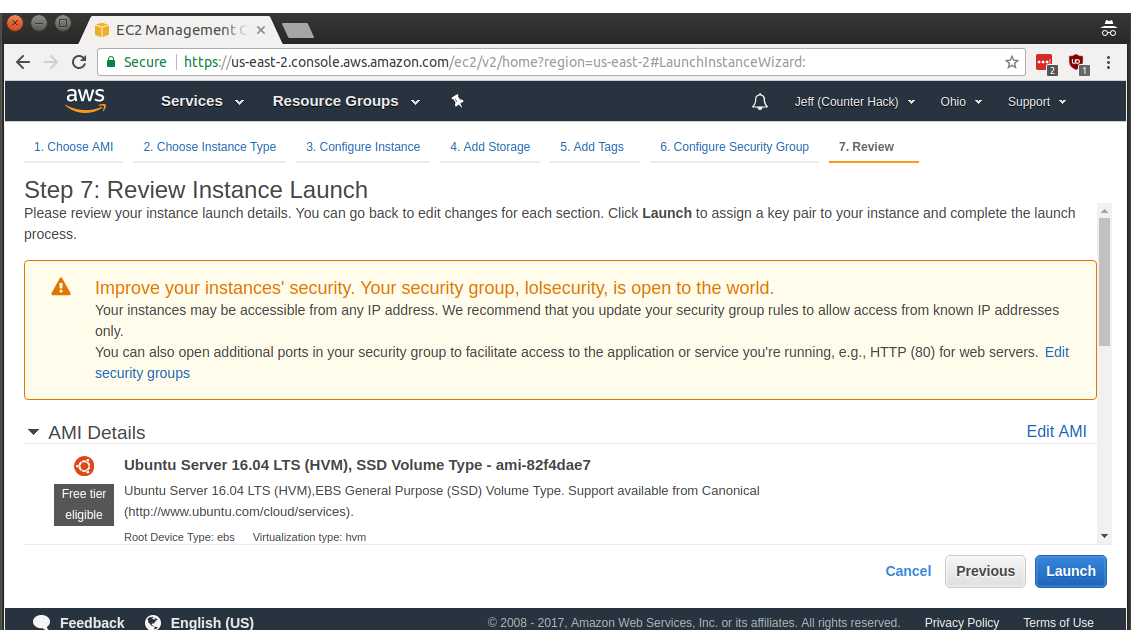Viewport: 1131px width, 643px height.
Task: Open a new browser tab
Action: point(297,30)
